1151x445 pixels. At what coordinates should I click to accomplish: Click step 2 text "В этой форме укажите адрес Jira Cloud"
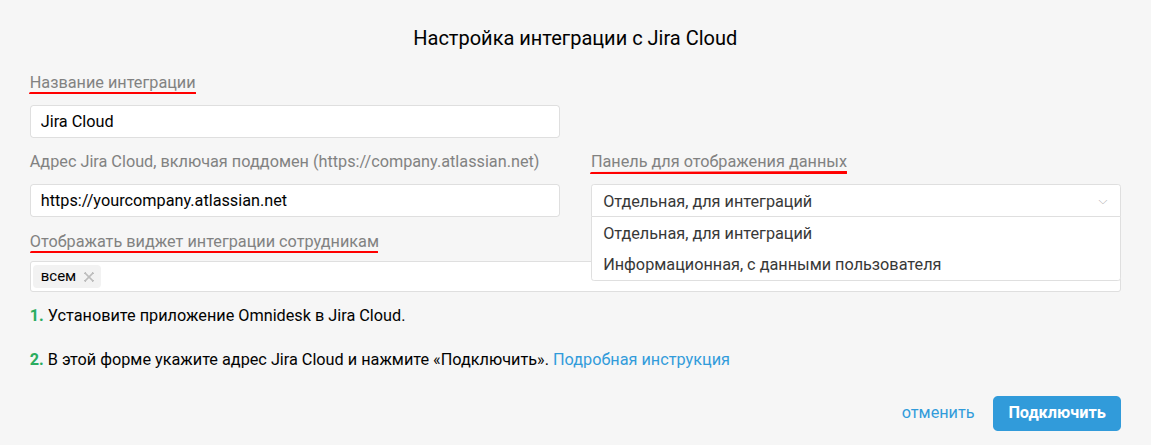(x=196, y=360)
